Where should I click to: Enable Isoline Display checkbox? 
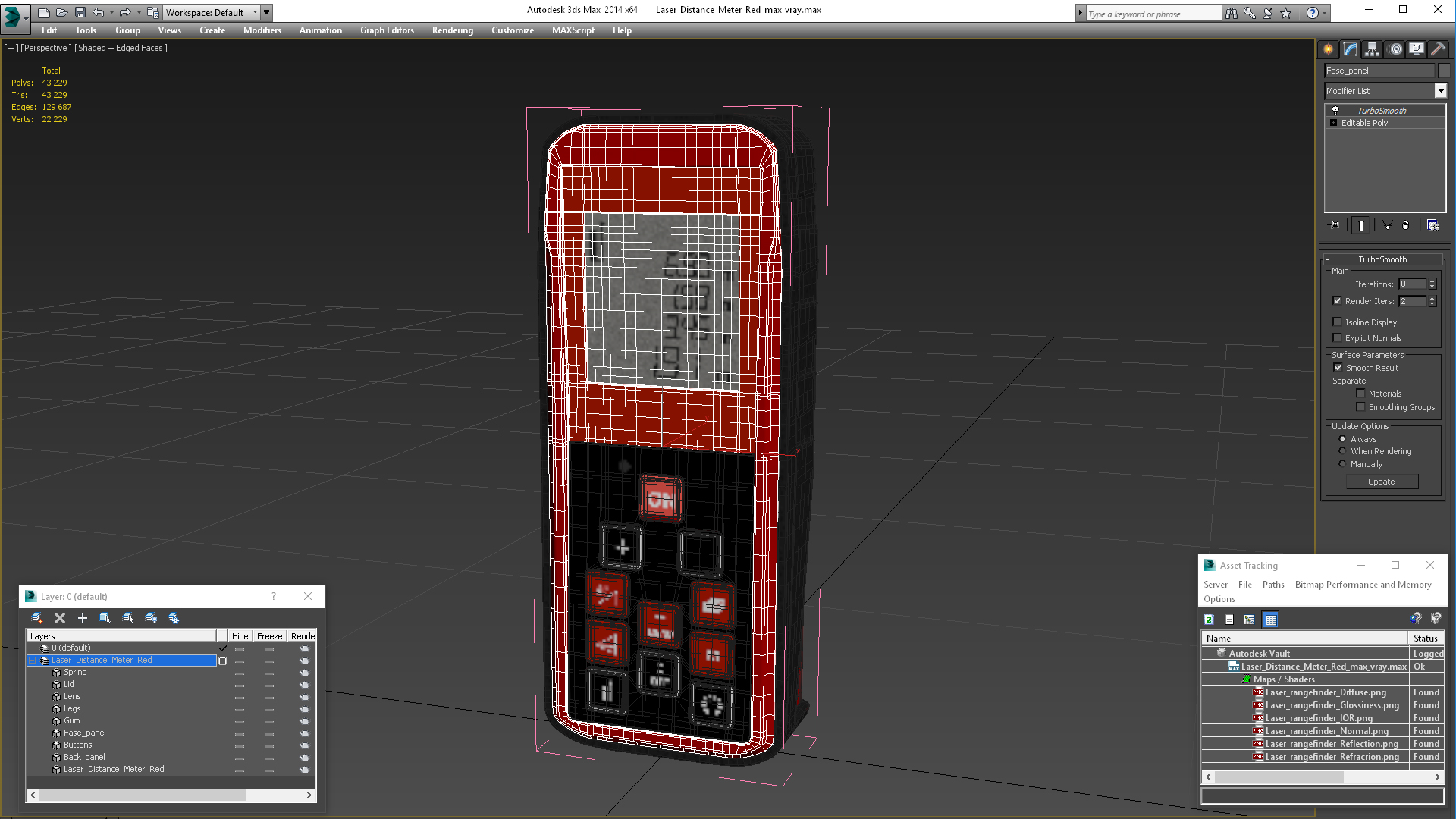[x=1338, y=322]
